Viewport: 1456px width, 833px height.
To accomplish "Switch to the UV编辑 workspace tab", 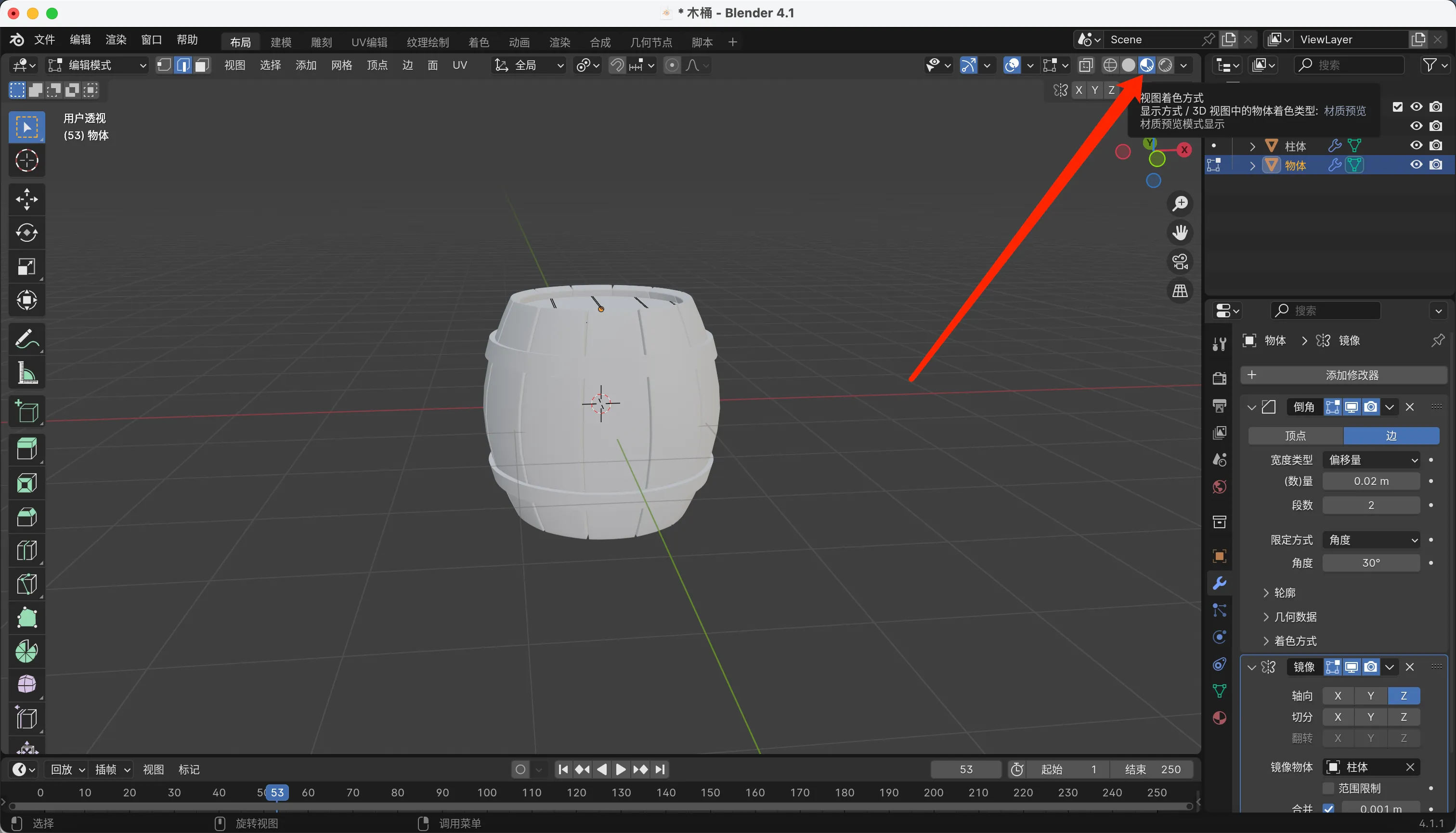I will (x=369, y=42).
